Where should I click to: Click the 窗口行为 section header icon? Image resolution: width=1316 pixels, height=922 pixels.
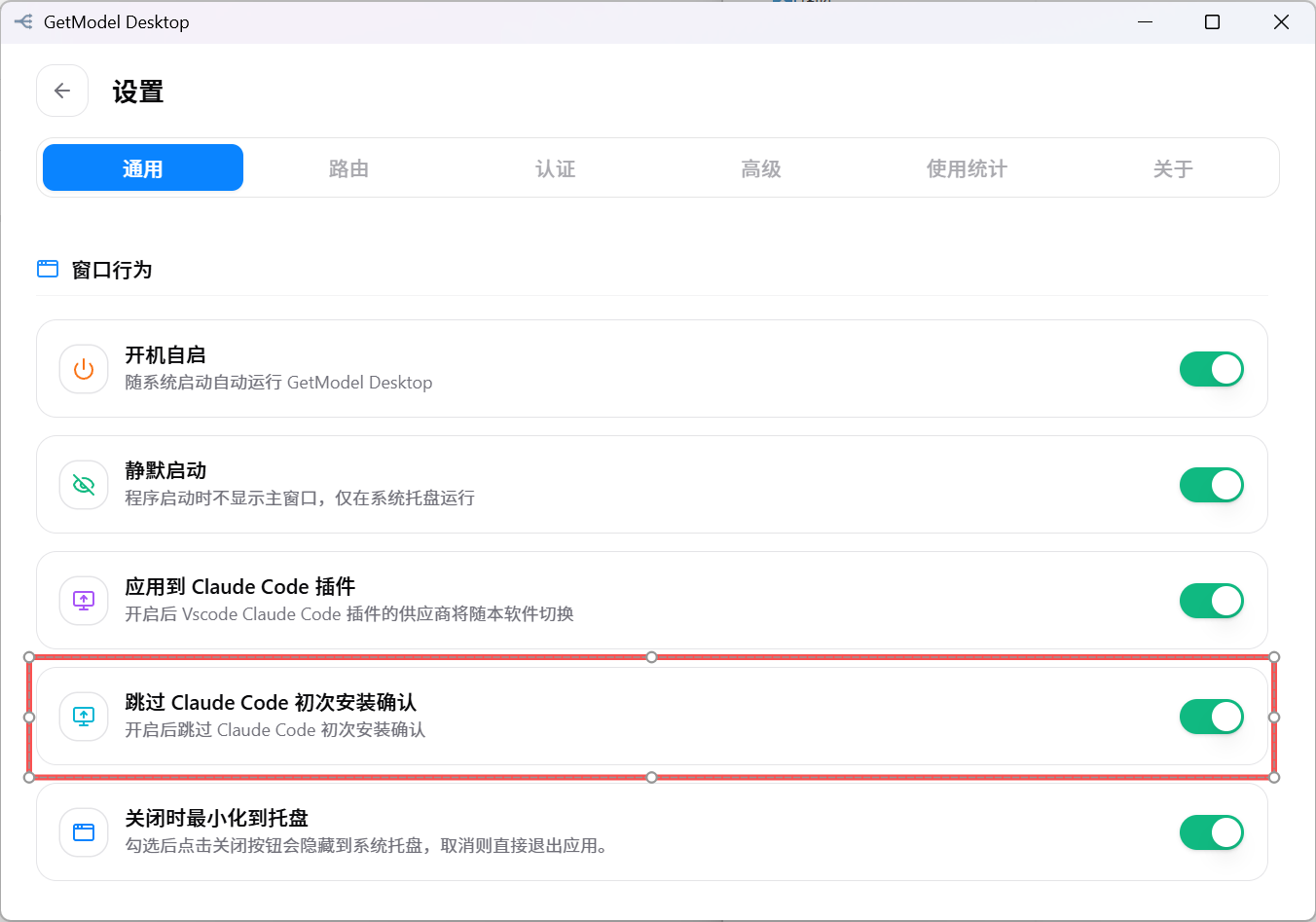coord(48,269)
